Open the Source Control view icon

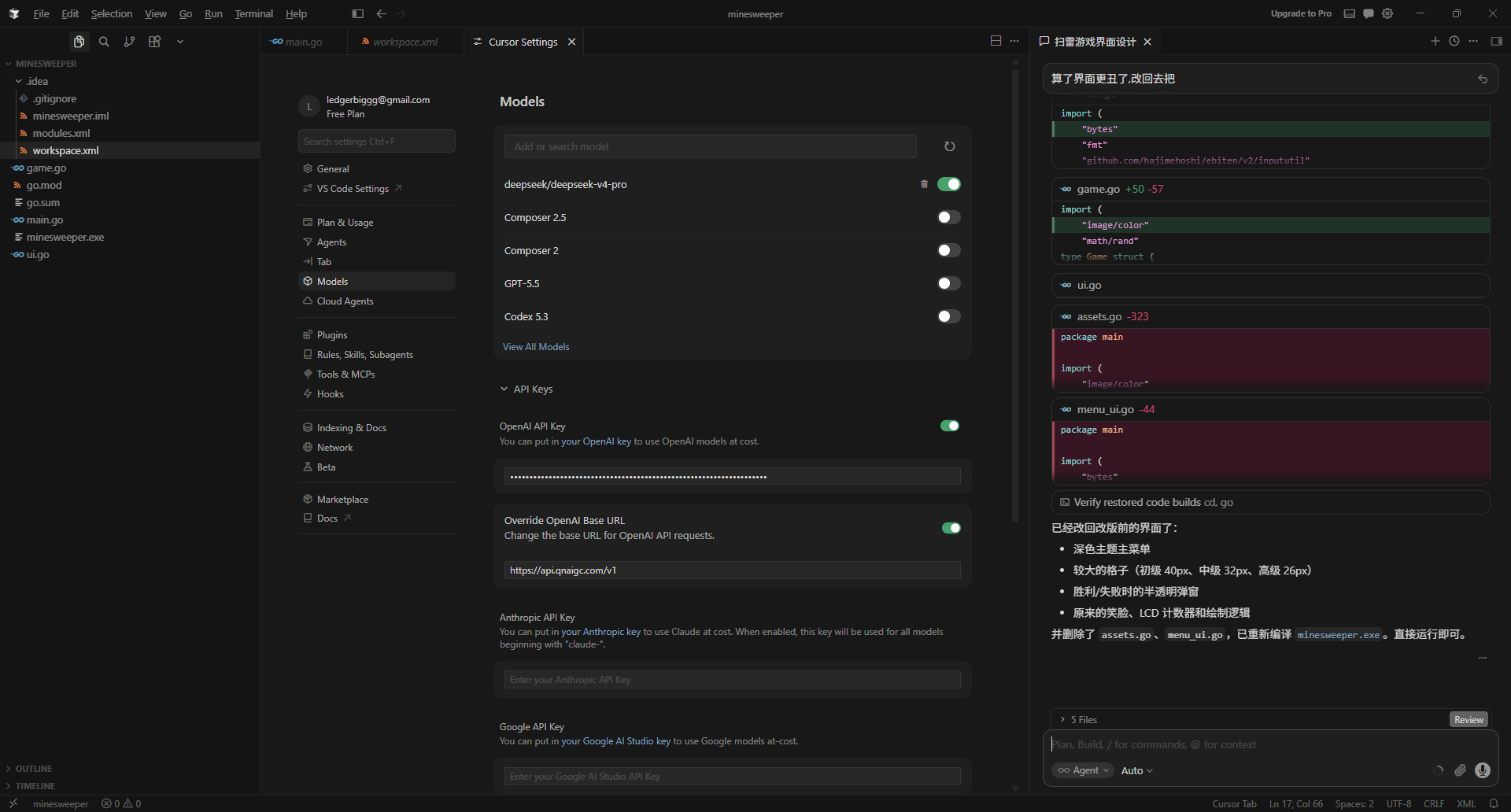[x=129, y=42]
